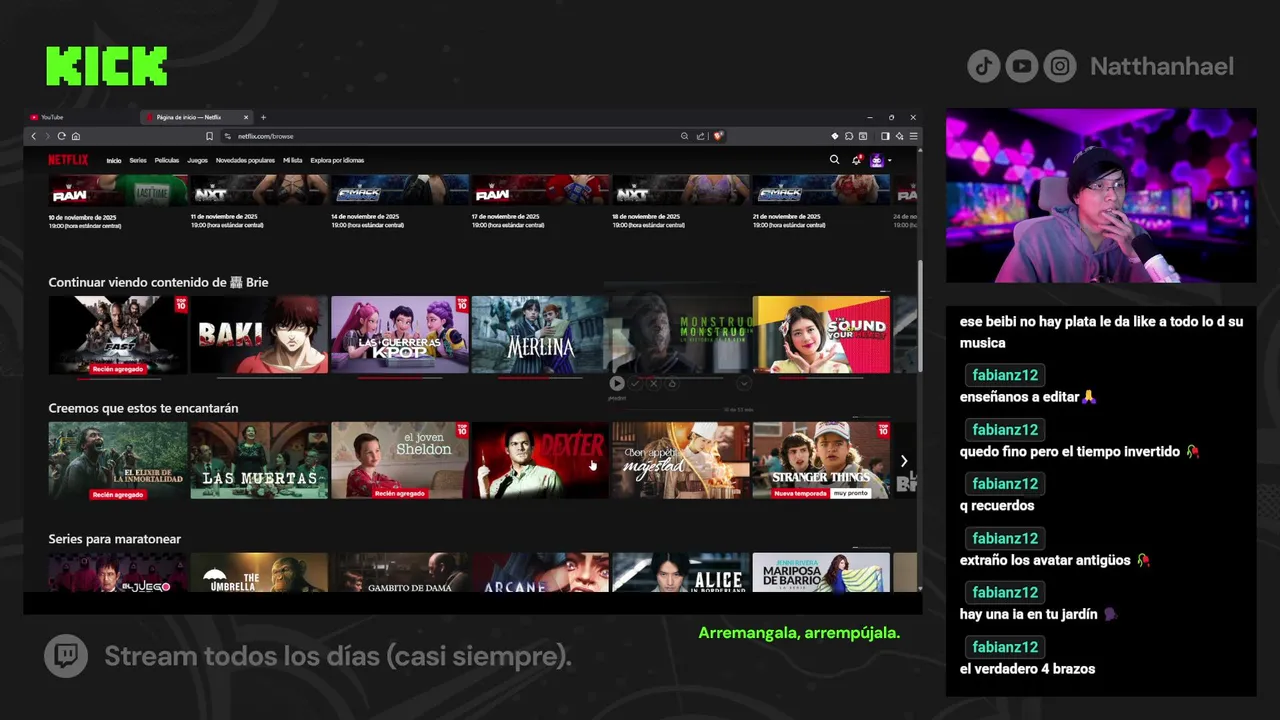The width and height of the screenshot is (1280, 720).
Task: Open the Bon appétit majestad thumbnail
Action: click(x=681, y=460)
